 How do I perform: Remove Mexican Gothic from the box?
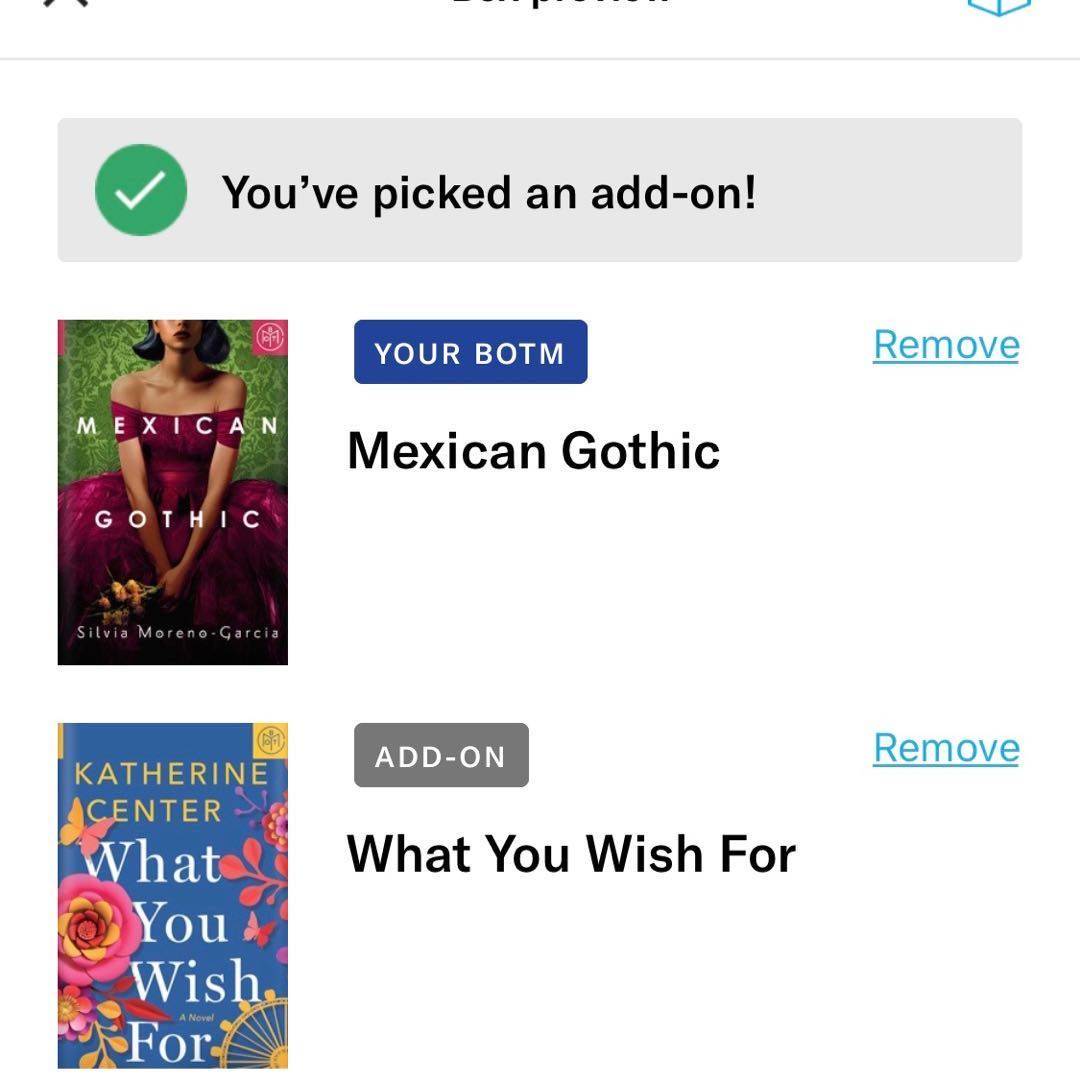click(945, 345)
